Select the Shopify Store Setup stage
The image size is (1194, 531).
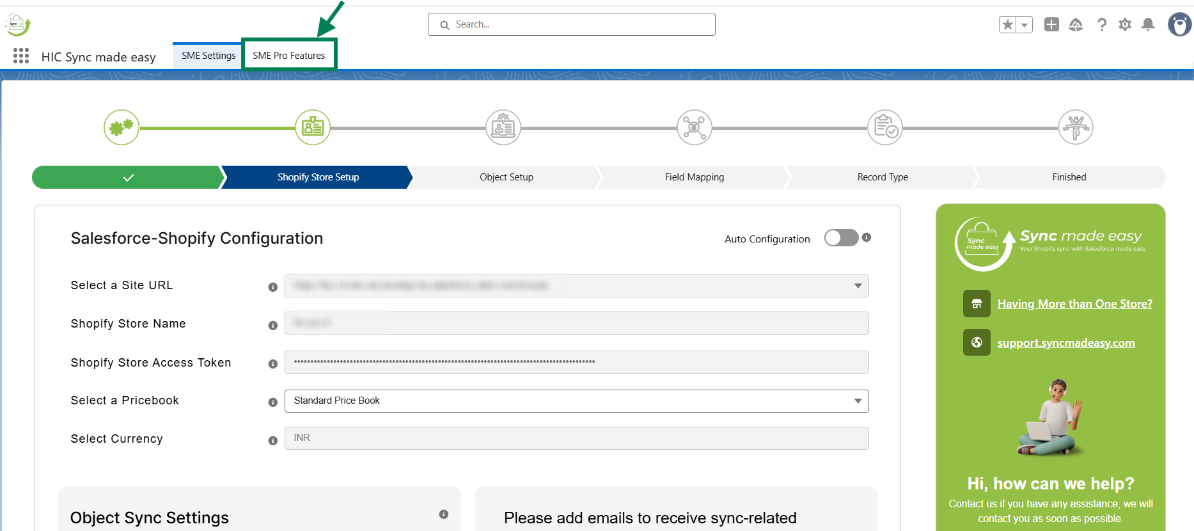coord(317,177)
